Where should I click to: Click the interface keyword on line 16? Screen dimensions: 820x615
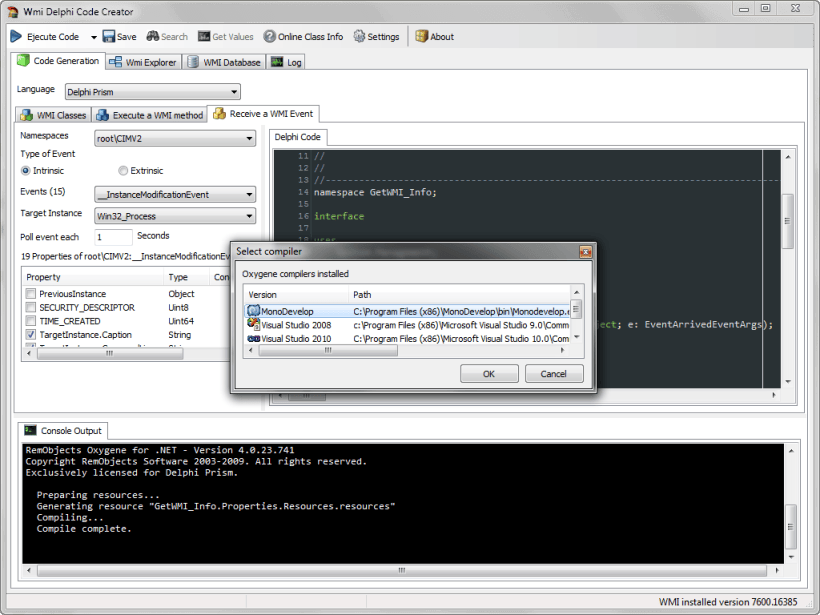(x=339, y=216)
